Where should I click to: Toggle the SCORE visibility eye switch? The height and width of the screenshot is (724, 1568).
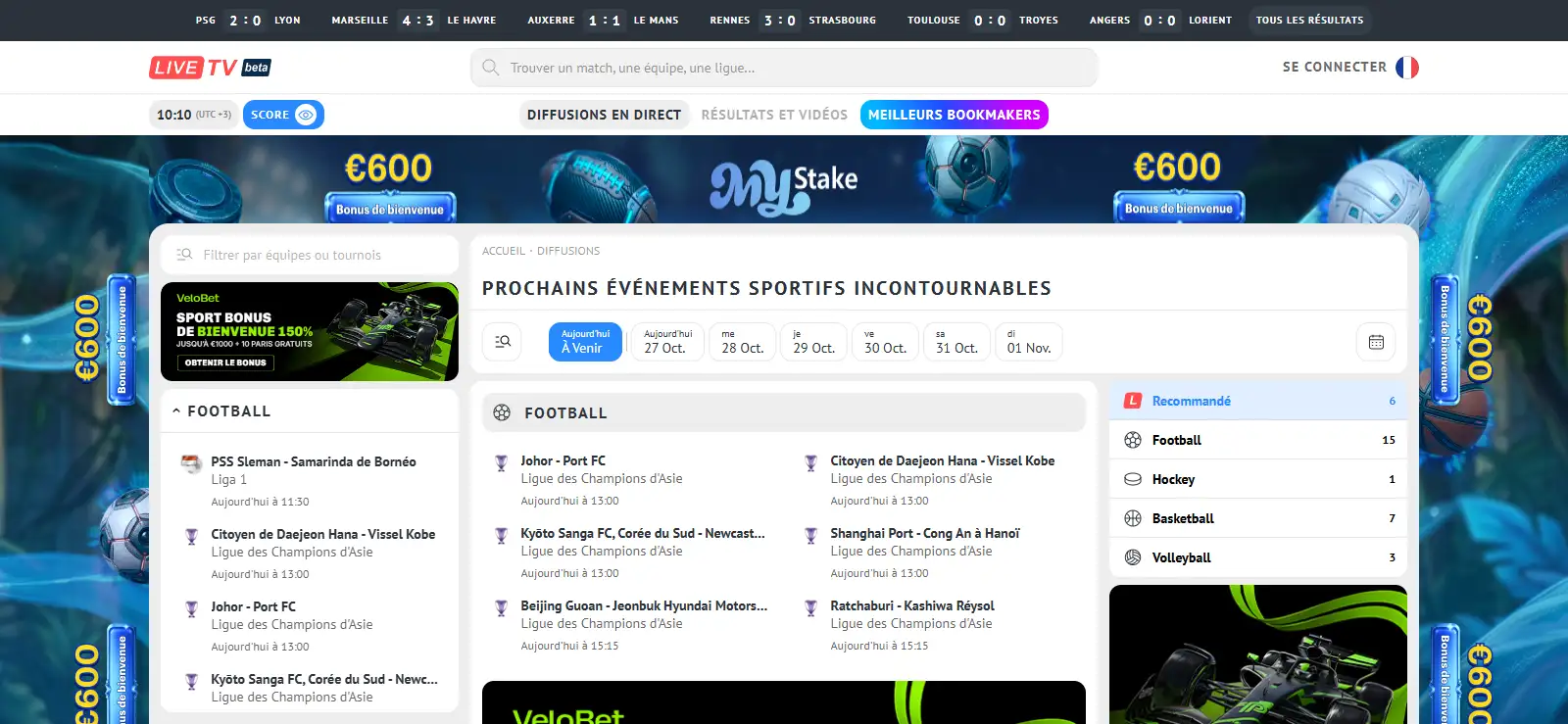[306, 115]
